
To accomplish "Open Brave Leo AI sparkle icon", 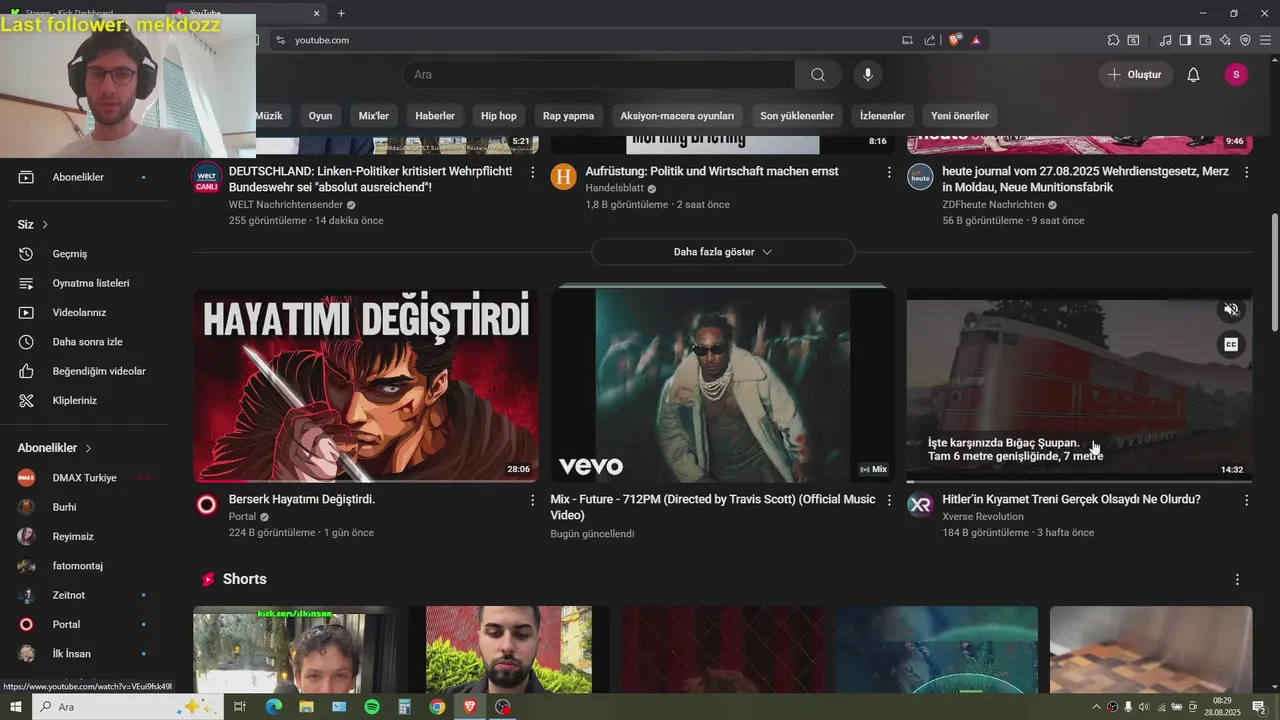I will point(1225,40).
